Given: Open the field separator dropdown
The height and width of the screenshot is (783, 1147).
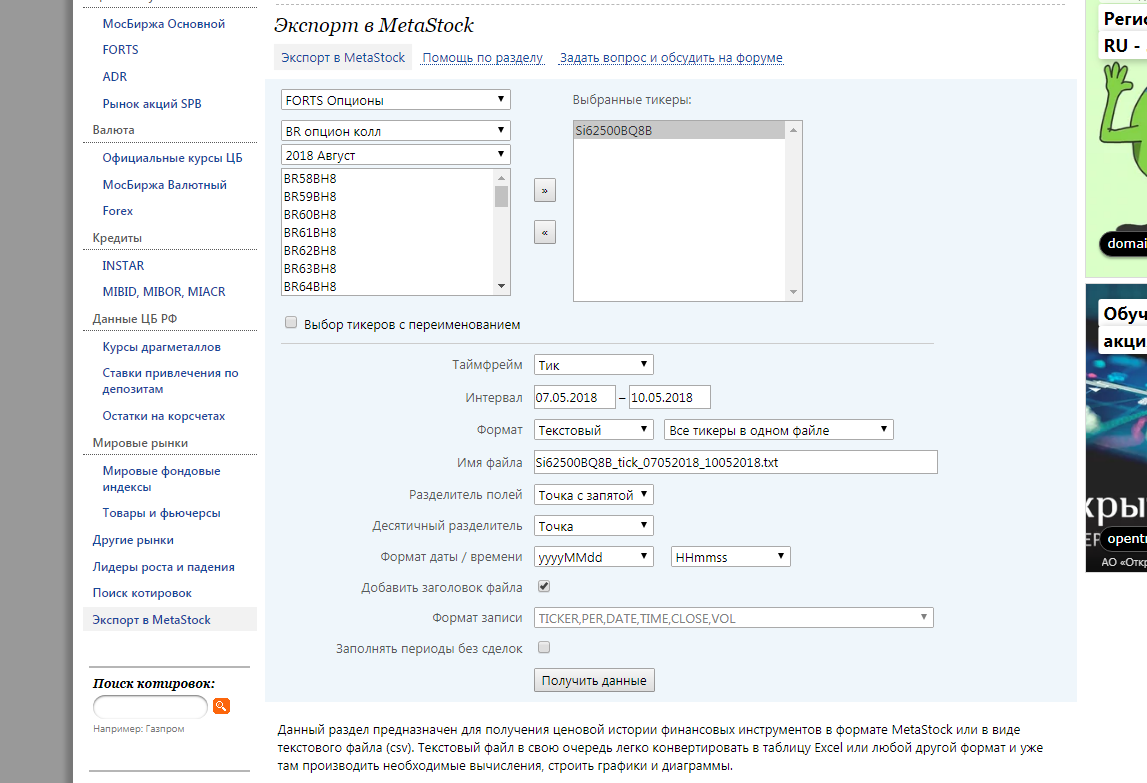Looking at the screenshot, I should [593, 495].
